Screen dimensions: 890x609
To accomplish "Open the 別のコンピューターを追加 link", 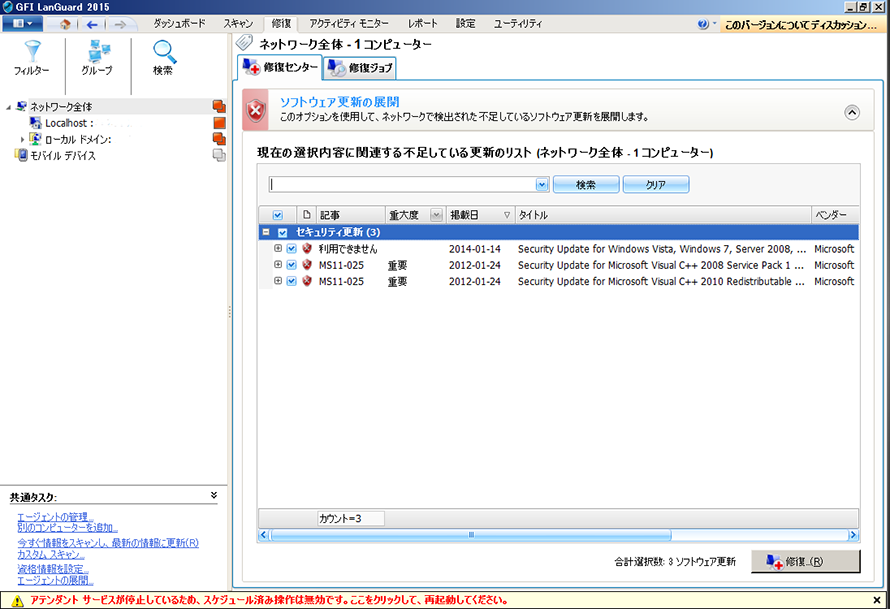I will click(66, 528).
